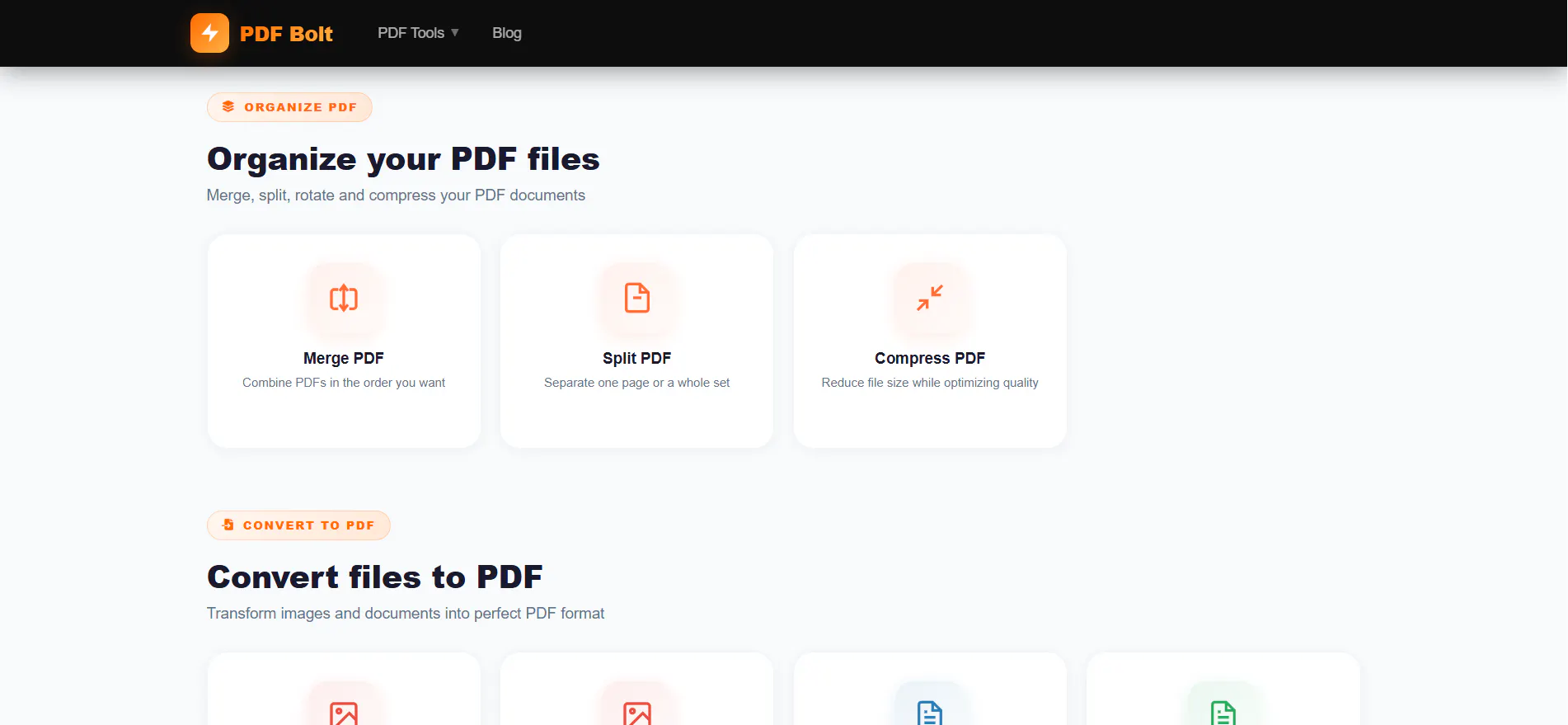Click the green document icon card
Viewport: 1568px width, 725px height.
pyautogui.click(x=1223, y=690)
